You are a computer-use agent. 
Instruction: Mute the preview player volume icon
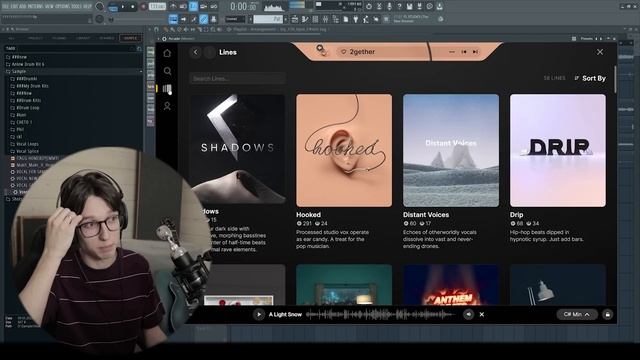pos(468,314)
